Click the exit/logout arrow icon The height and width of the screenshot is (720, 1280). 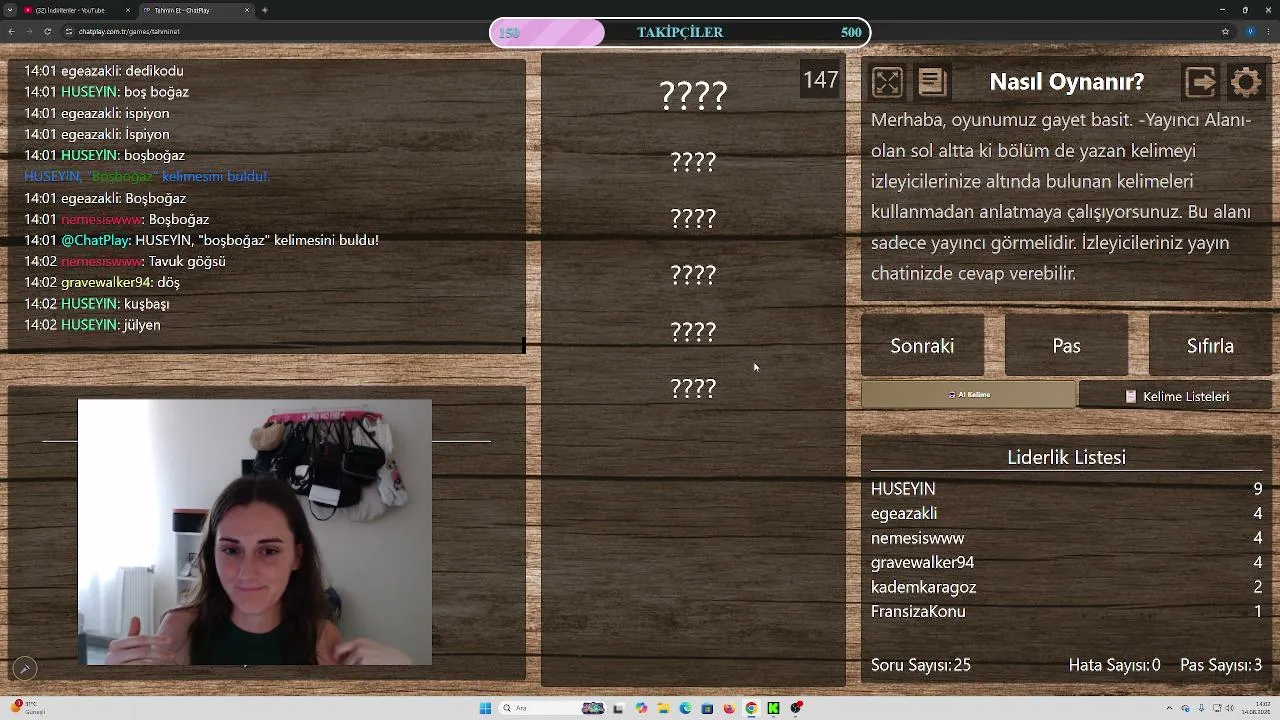(x=1200, y=82)
